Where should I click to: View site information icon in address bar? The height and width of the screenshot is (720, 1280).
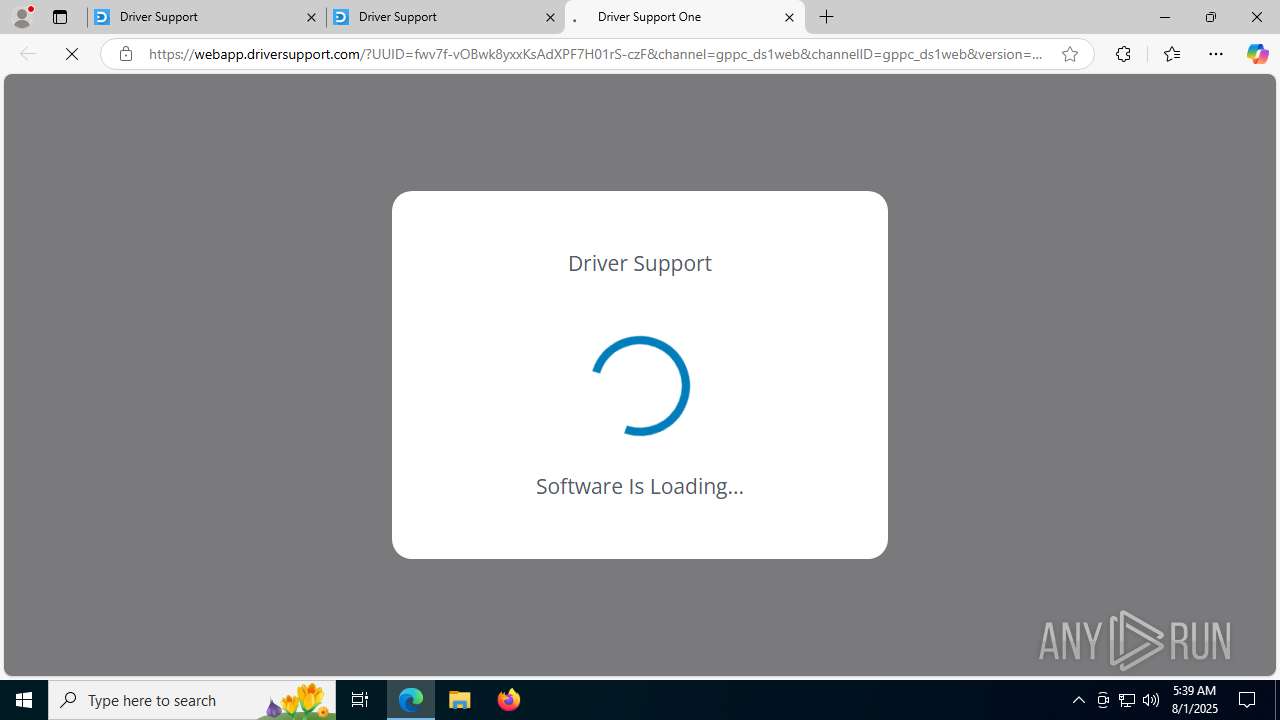pyautogui.click(x=126, y=54)
